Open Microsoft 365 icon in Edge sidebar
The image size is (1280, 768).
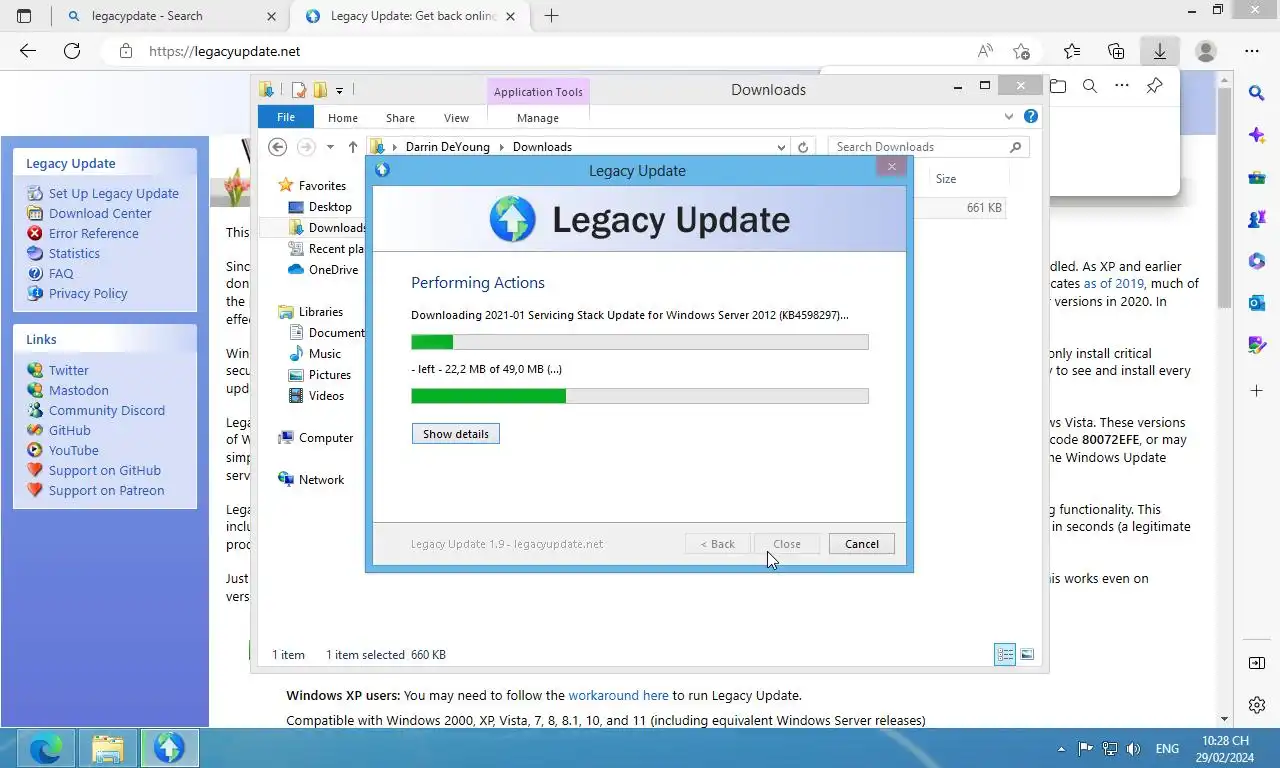tap(1257, 261)
